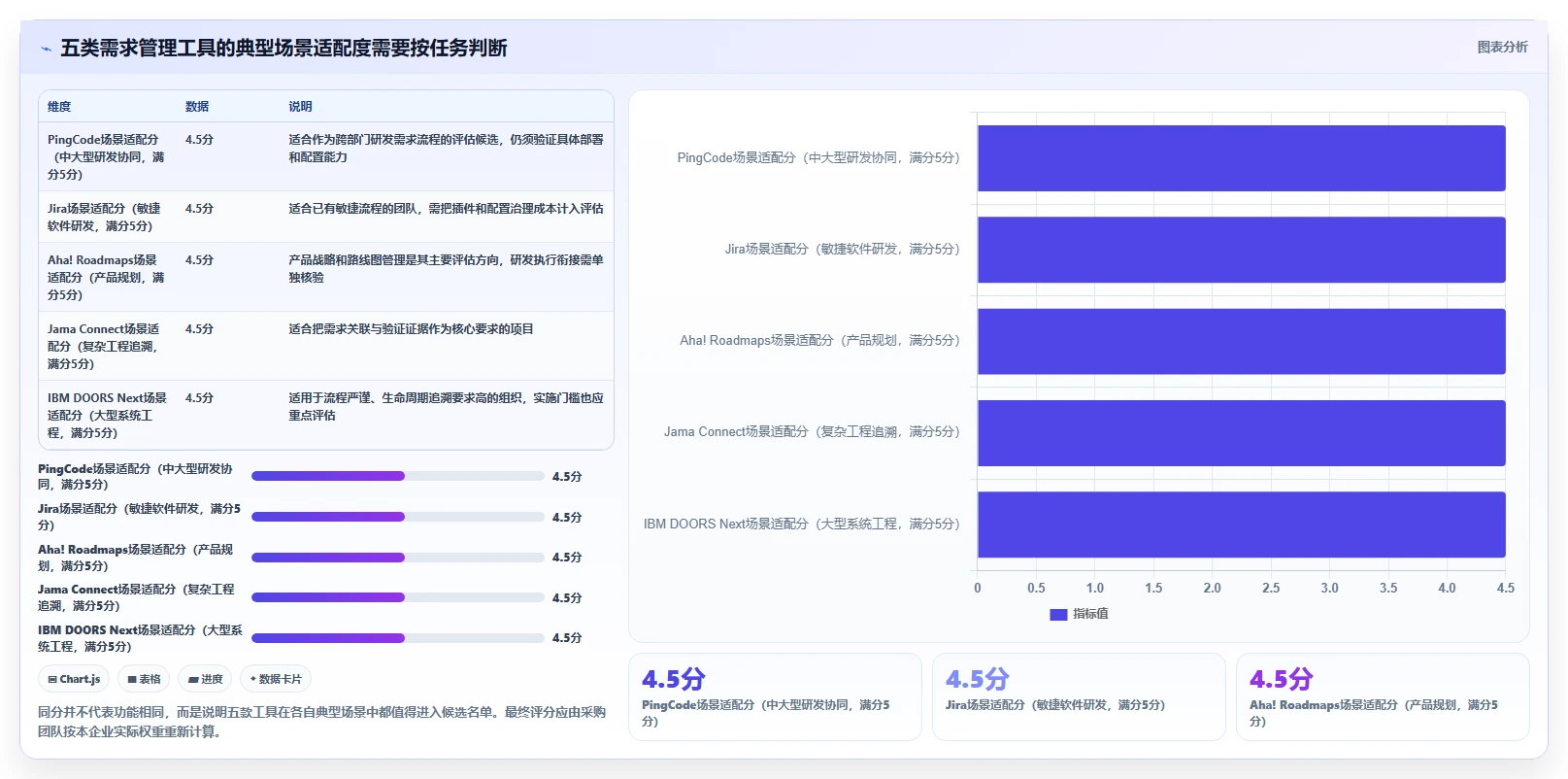
Task: Click the 4.5分 figure on the Aha! Roadmaps data card
Action: [x=1282, y=679]
